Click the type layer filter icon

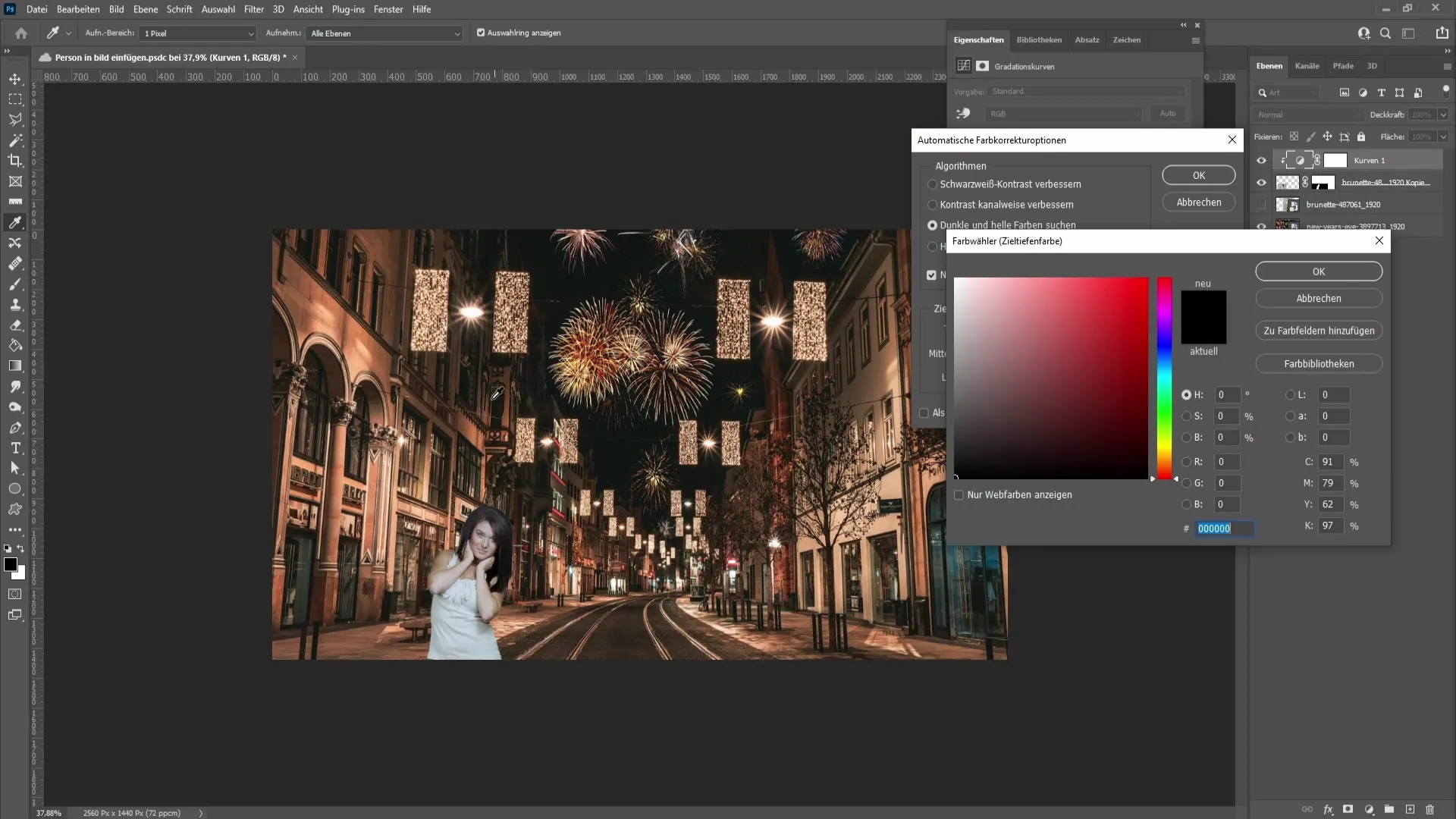pyautogui.click(x=1381, y=93)
